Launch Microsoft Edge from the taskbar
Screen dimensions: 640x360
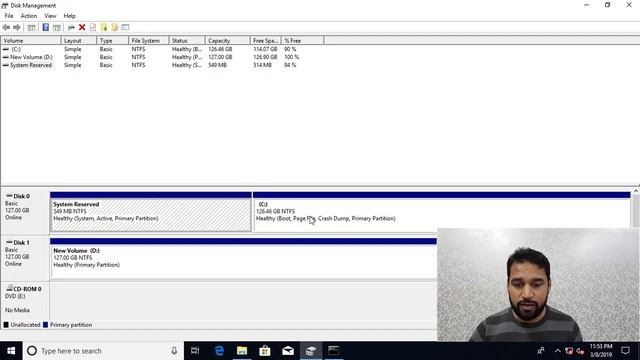219,351
